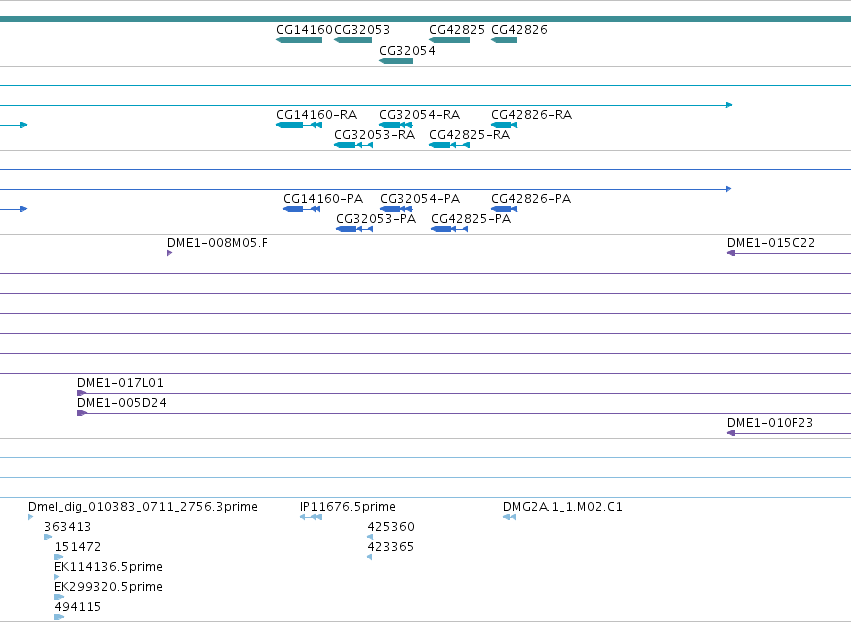
Task: Select the 425360 EST marker
Action: click(x=370, y=537)
